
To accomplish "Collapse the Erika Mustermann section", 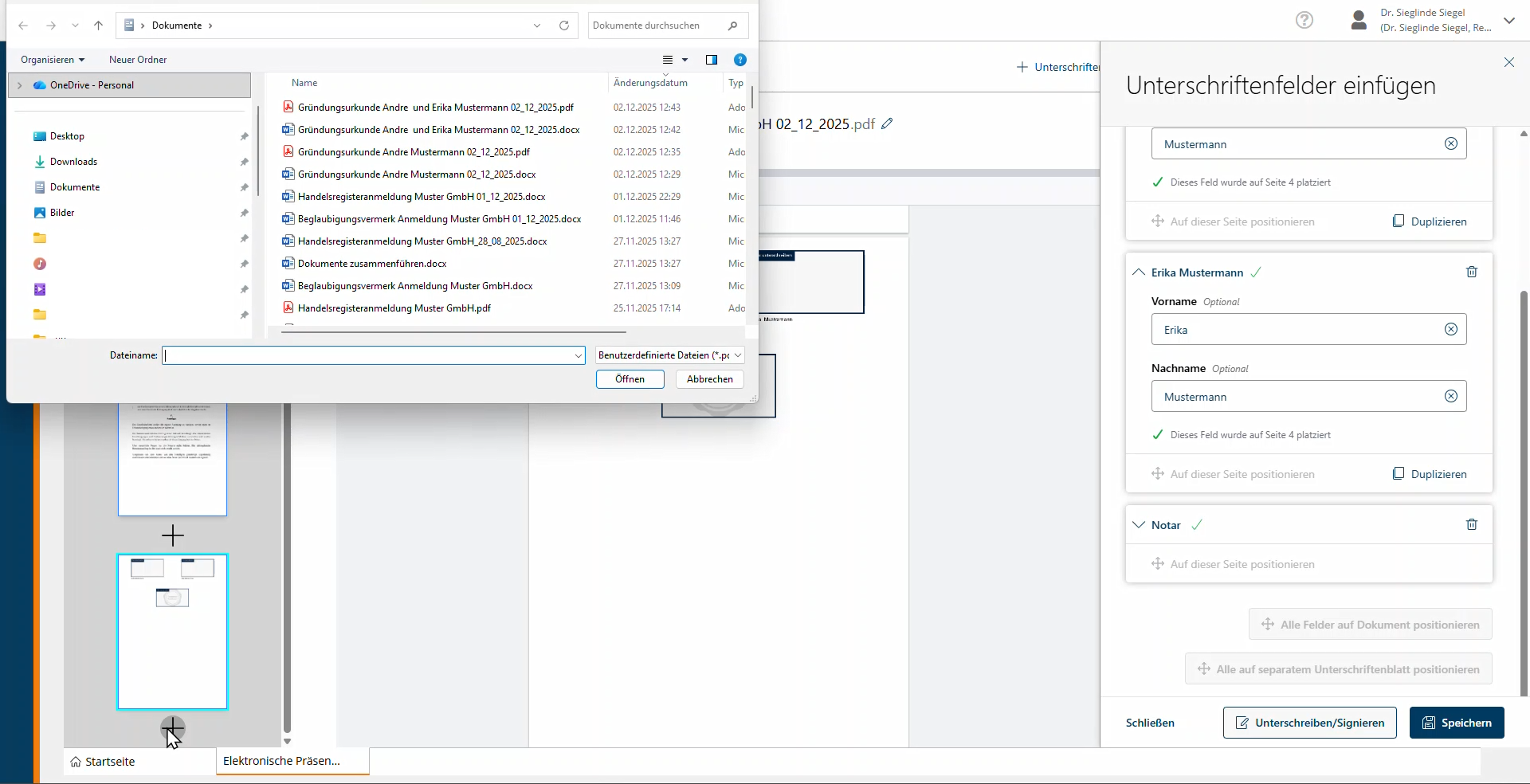I will (1139, 272).
